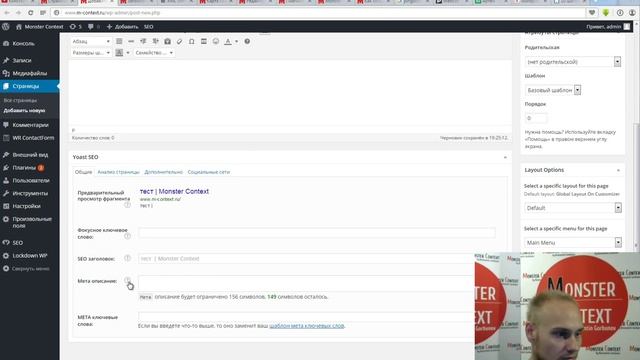Image resolution: width=640 pixels, height=360 pixels.
Task: Open the Абзац paragraph format dropdown
Action: click(91, 41)
